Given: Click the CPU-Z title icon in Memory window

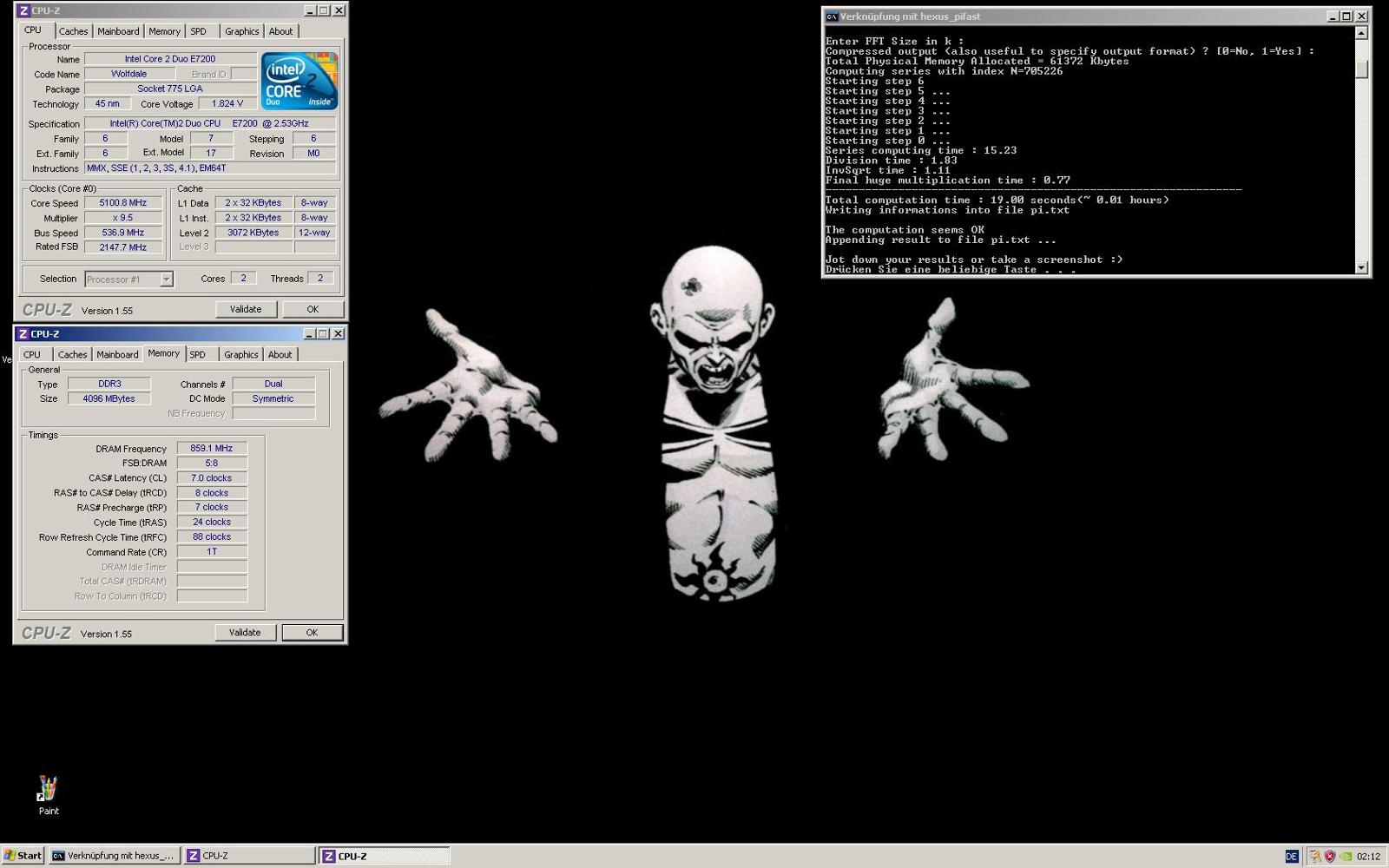Looking at the screenshot, I should (23, 333).
